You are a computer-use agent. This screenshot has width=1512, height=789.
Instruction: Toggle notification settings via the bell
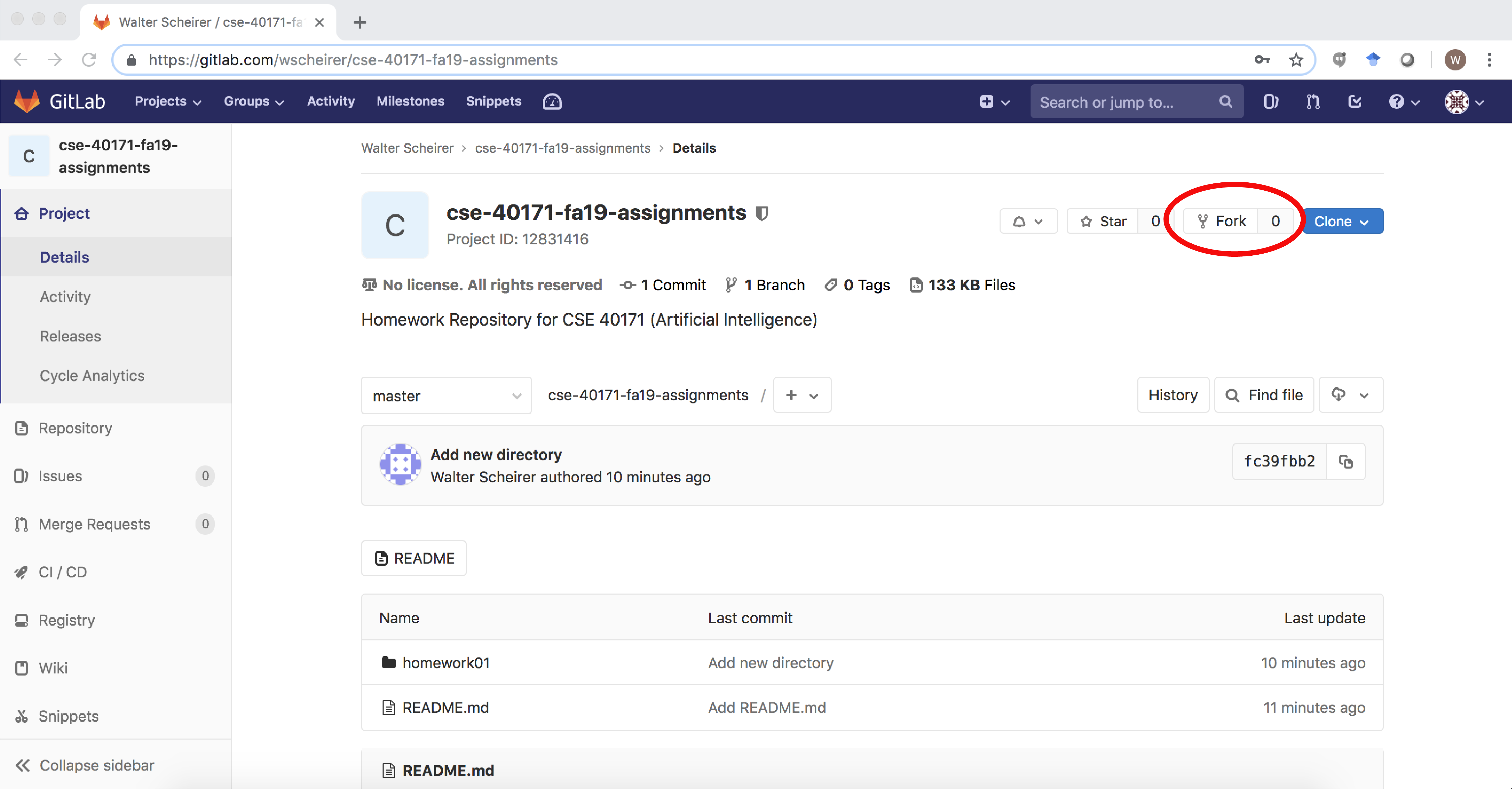click(1028, 221)
